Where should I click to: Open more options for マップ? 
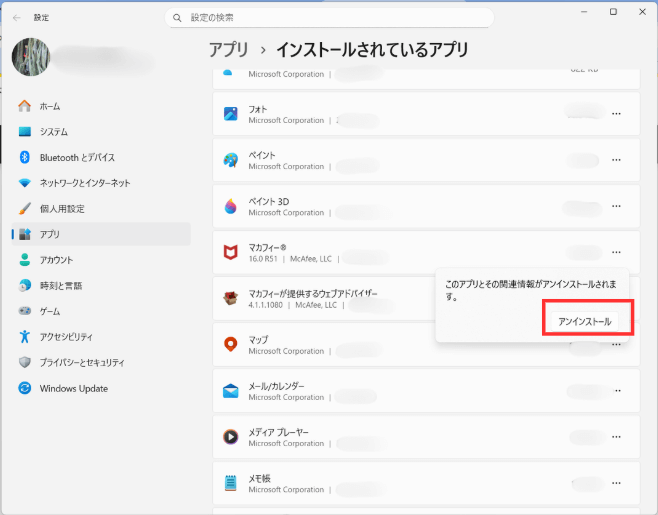[x=616, y=345]
